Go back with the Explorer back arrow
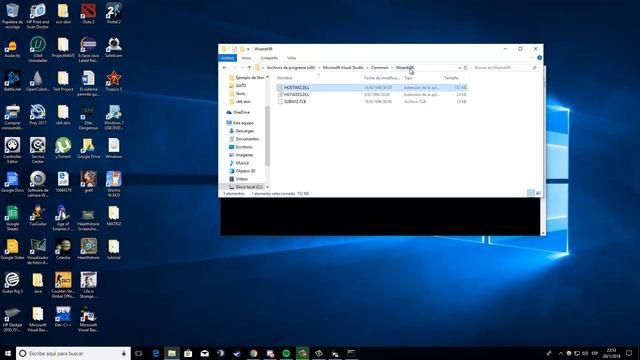640x360 pixels. click(x=225, y=68)
